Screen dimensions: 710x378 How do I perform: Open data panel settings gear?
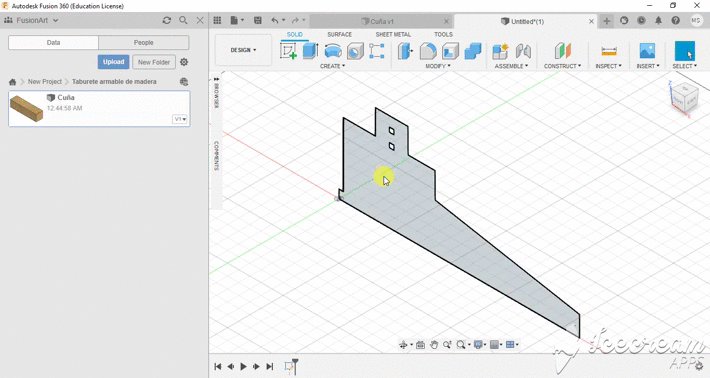point(184,62)
